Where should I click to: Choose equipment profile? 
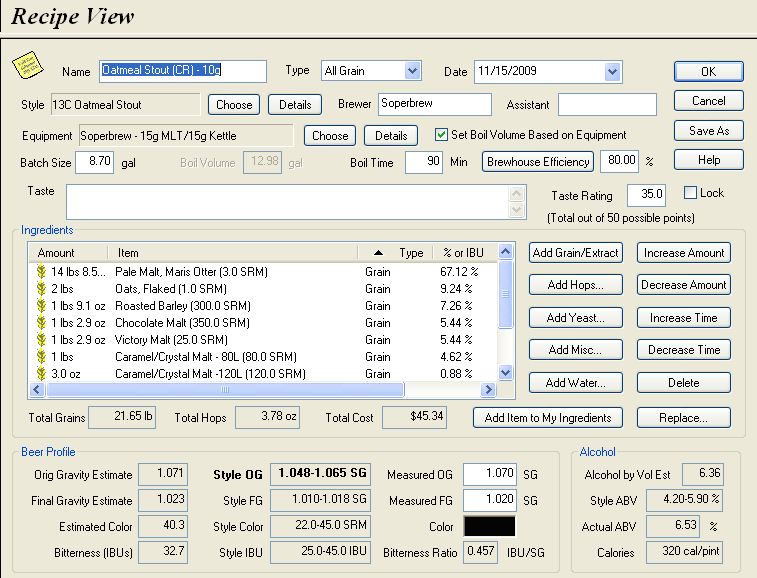pyautogui.click(x=330, y=136)
